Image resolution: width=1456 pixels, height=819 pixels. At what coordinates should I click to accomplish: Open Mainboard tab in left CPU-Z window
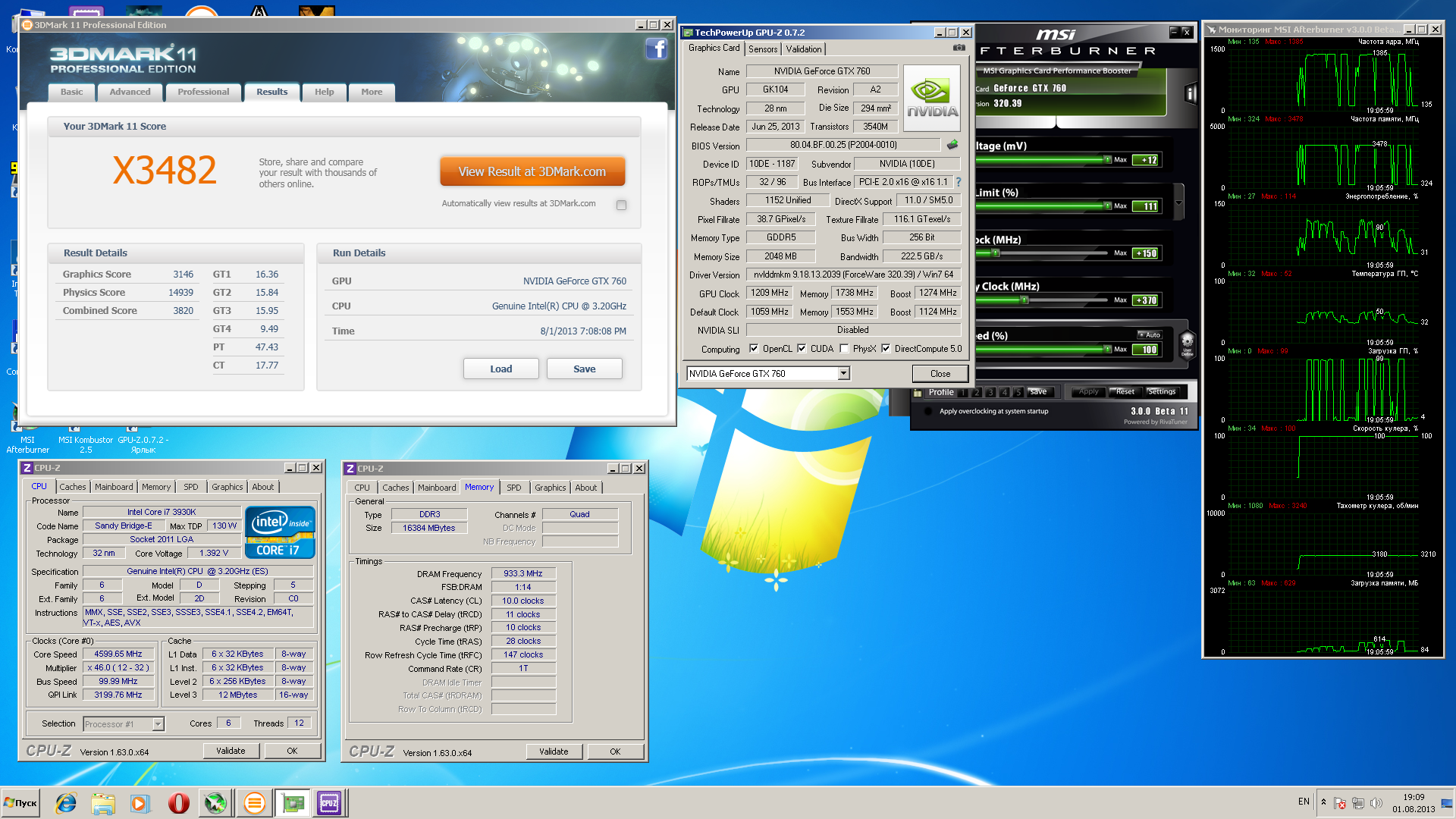coord(114,487)
